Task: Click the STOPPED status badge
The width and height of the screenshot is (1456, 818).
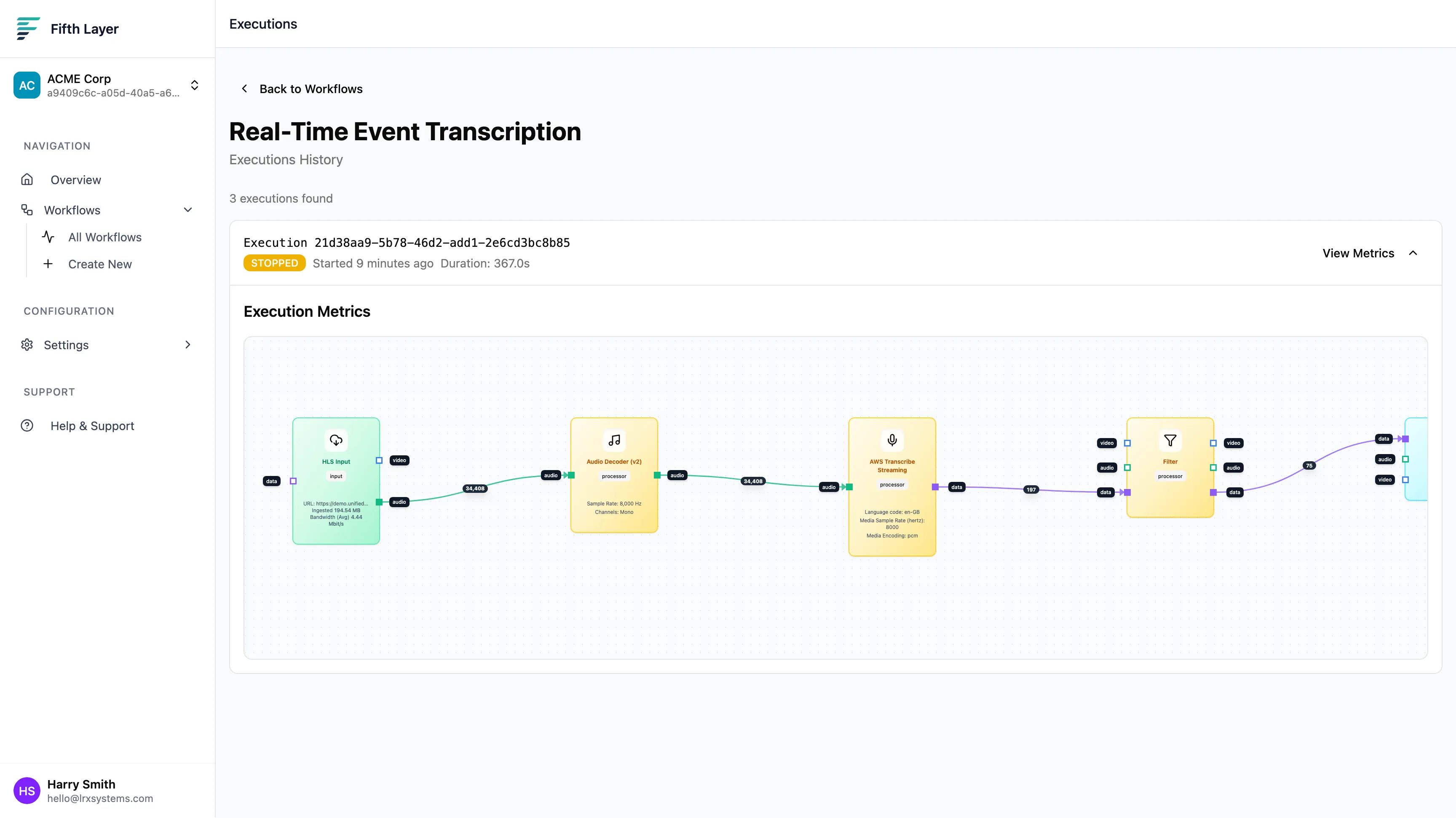Action: (x=274, y=263)
